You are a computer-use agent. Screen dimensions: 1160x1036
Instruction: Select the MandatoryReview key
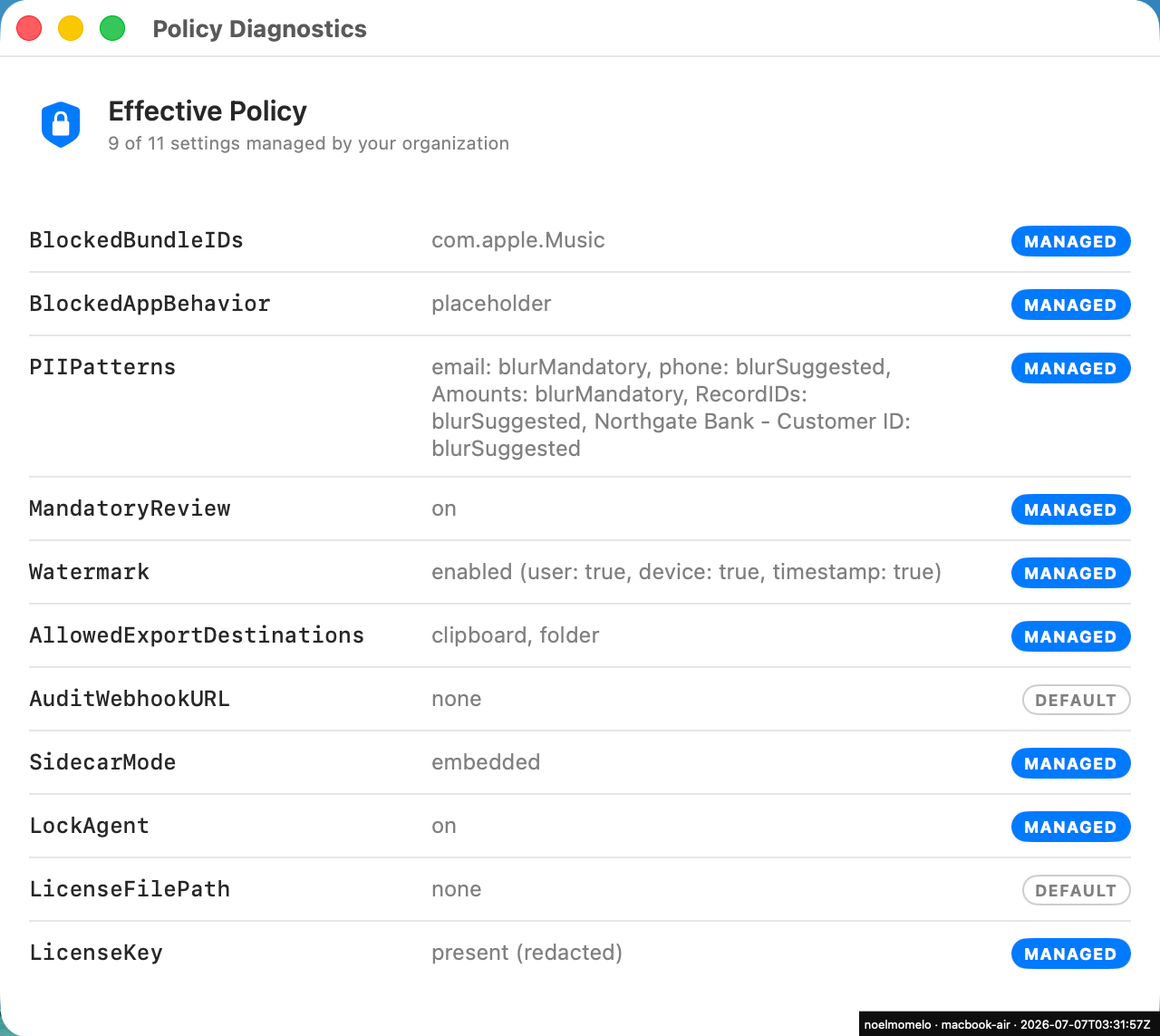[130, 508]
